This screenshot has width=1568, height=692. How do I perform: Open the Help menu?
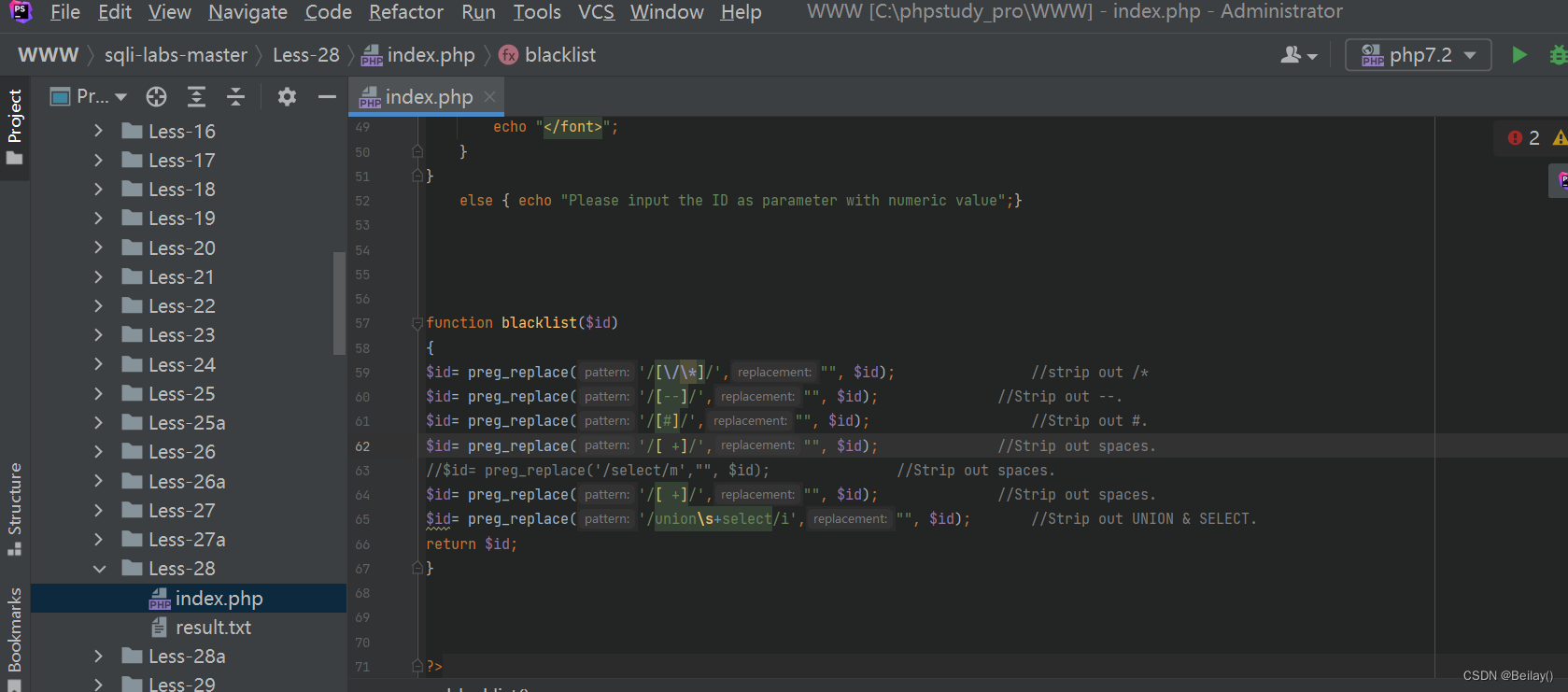pos(741,12)
